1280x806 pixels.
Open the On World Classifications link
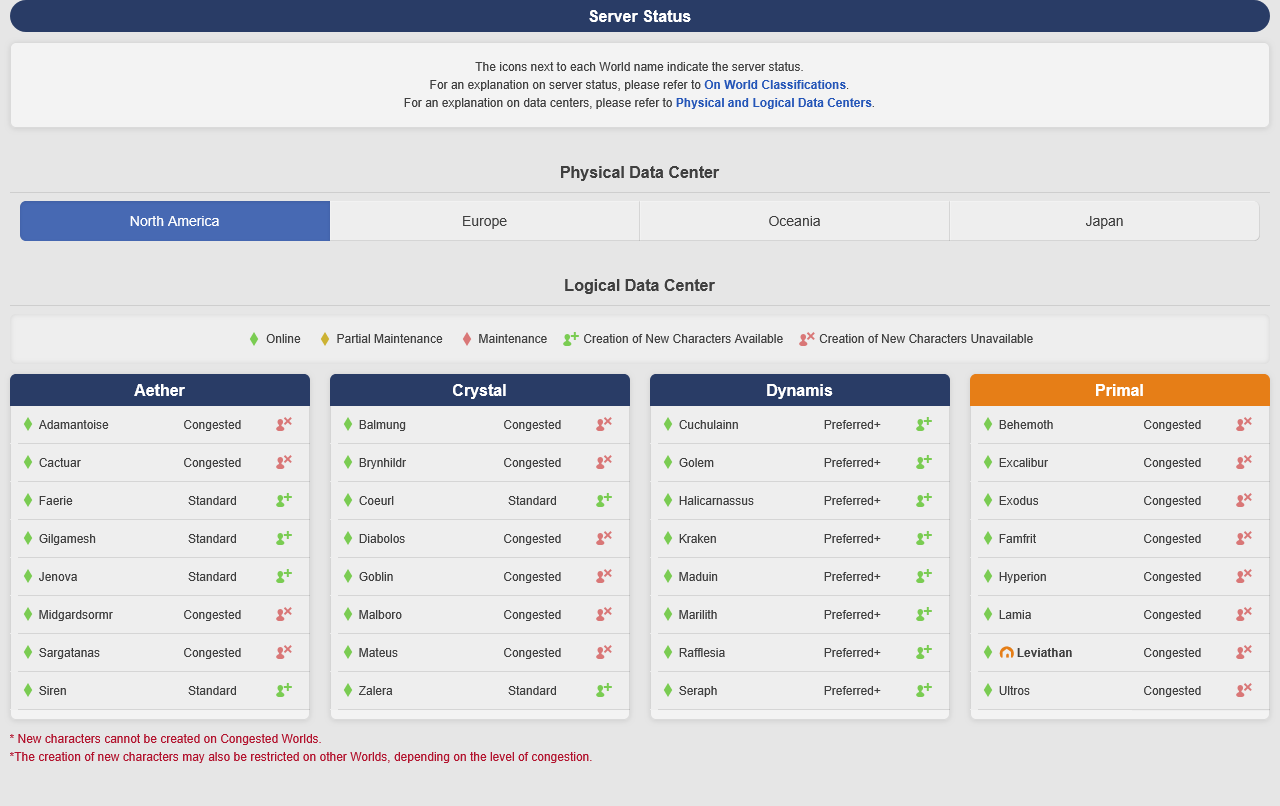pos(775,85)
